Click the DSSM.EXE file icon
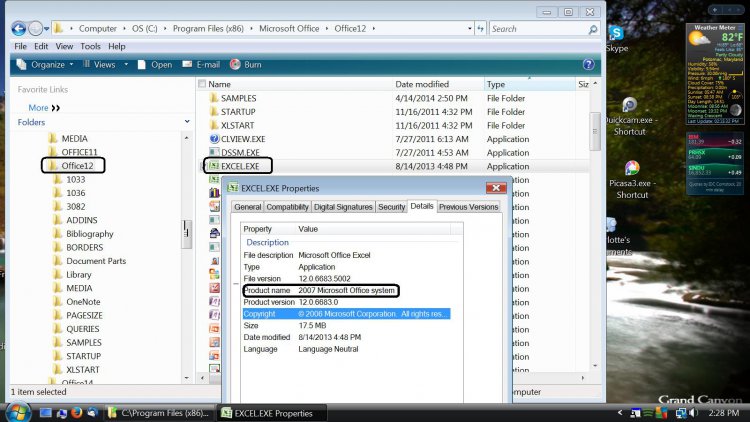Image resolution: width=750 pixels, height=422 pixels. [x=214, y=152]
